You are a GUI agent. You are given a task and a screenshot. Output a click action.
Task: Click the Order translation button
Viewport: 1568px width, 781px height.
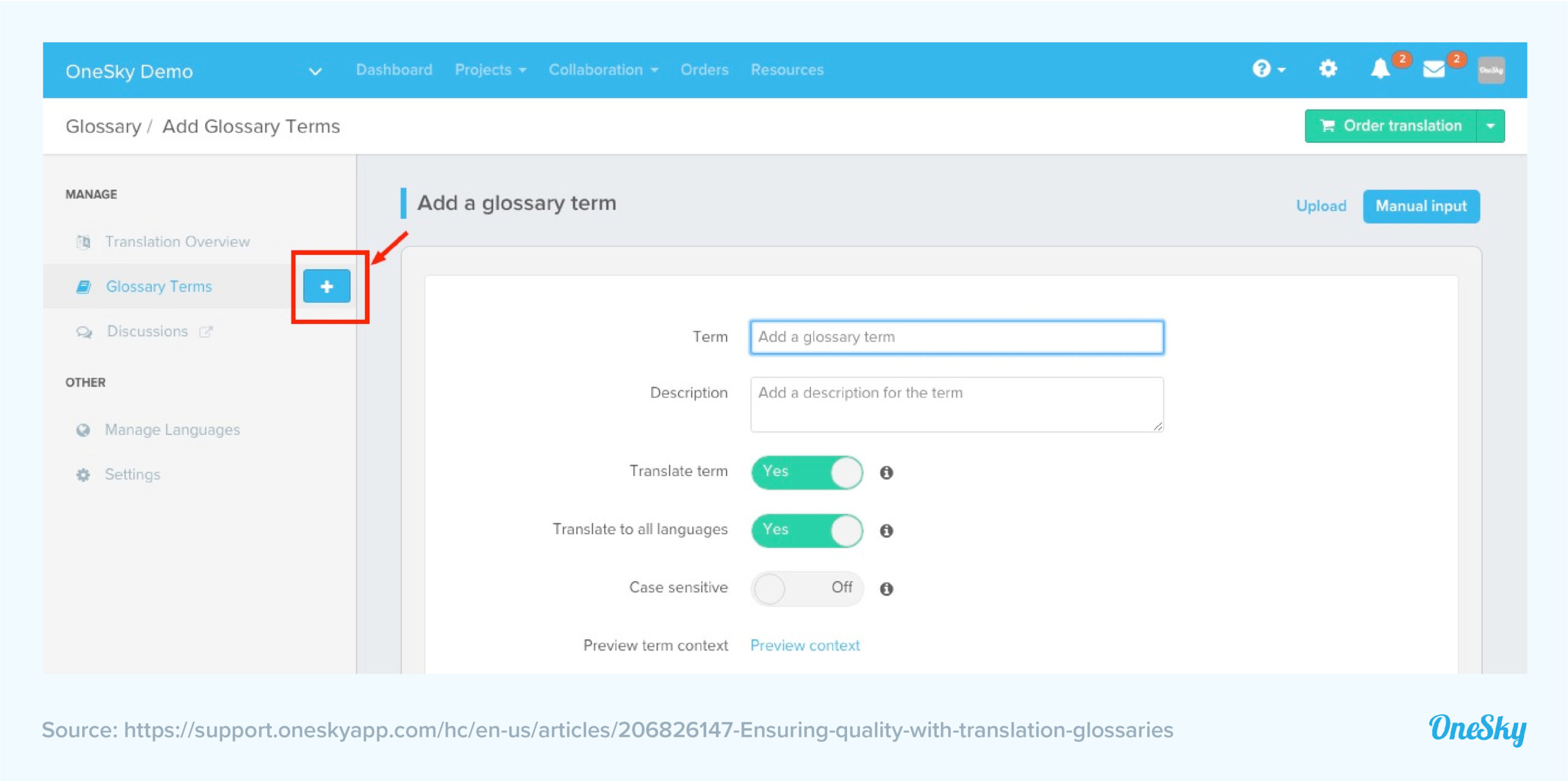pyautogui.click(x=1391, y=126)
